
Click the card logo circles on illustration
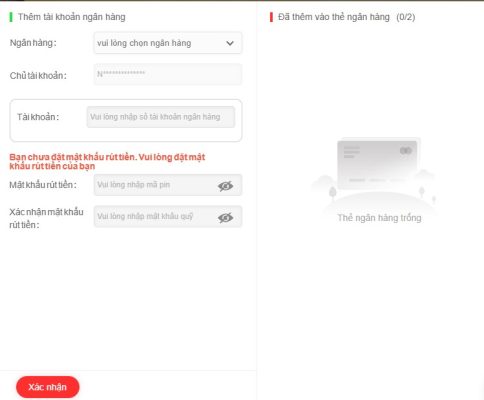[x=406, y=151]
